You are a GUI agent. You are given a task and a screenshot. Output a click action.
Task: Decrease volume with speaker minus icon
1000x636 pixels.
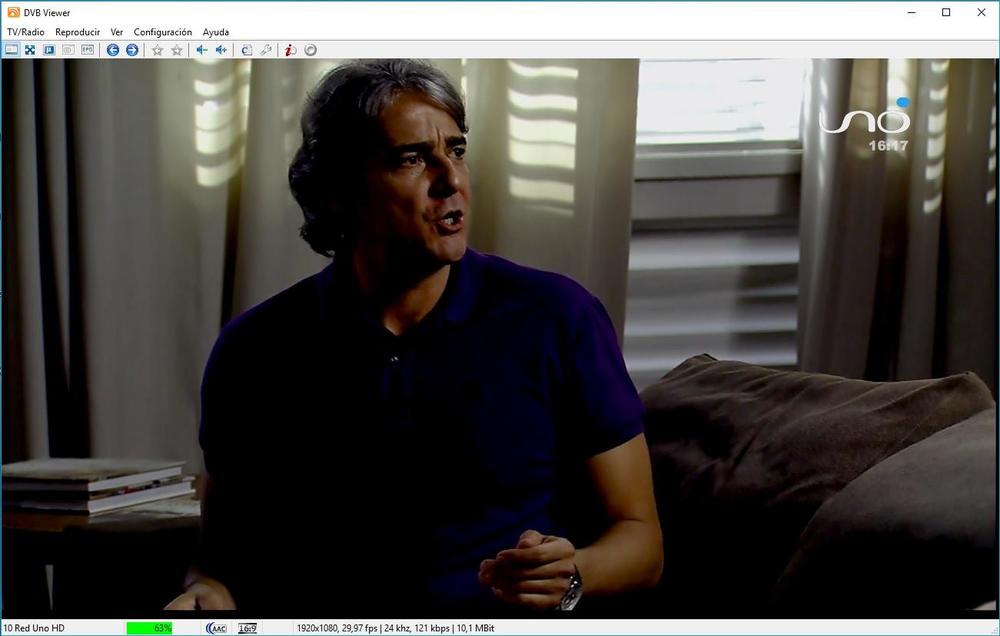tap(202, 50)
